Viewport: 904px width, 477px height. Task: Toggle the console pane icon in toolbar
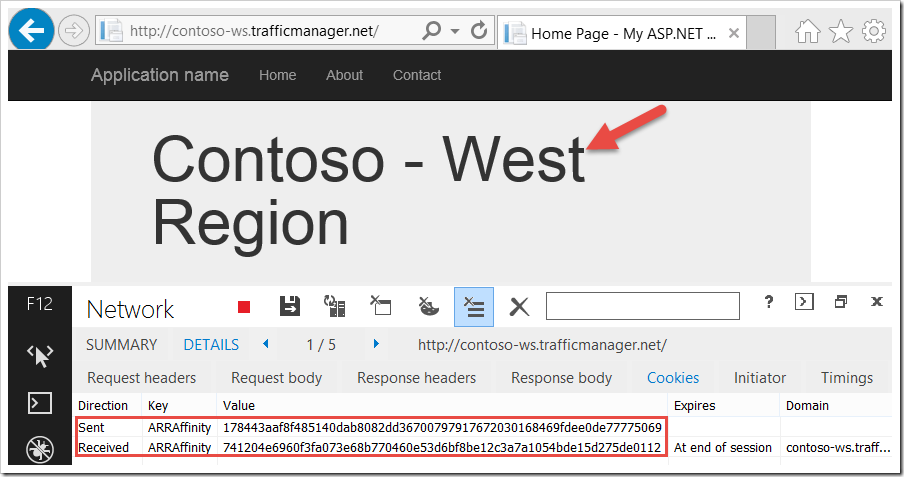(804, 302)
